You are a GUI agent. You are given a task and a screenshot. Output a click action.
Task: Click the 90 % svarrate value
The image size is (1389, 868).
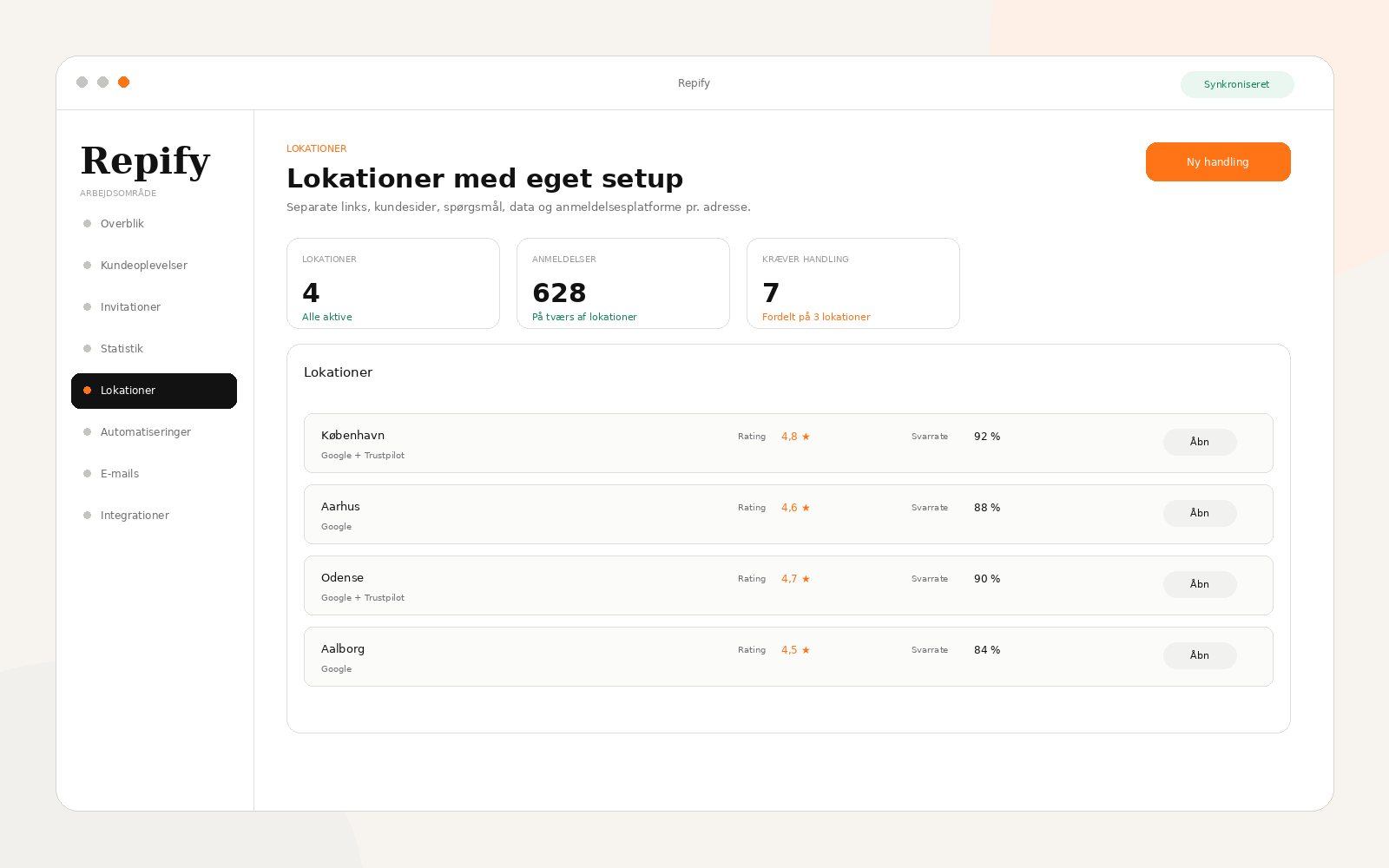[987, 579]
